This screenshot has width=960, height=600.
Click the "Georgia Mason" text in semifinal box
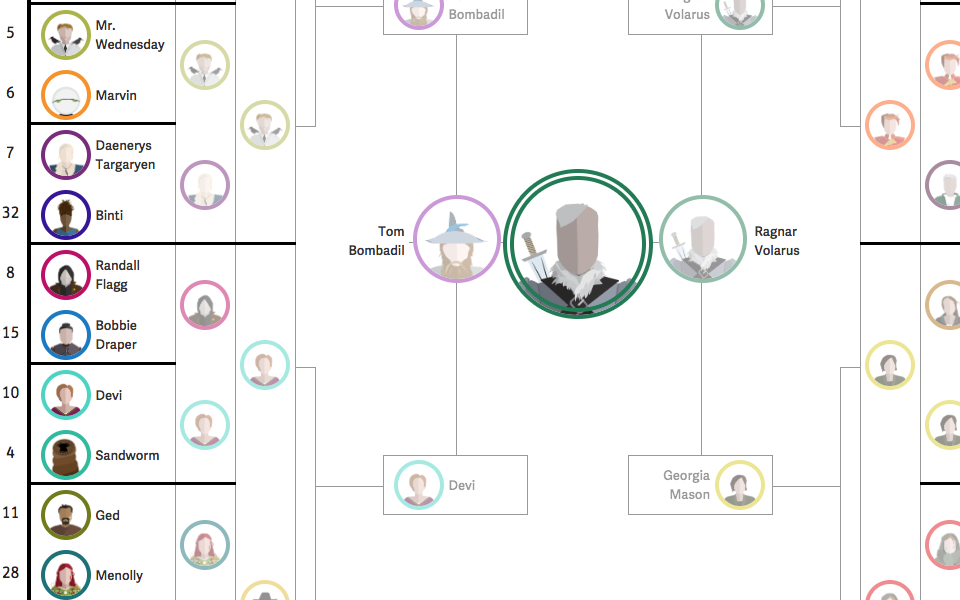686,484
